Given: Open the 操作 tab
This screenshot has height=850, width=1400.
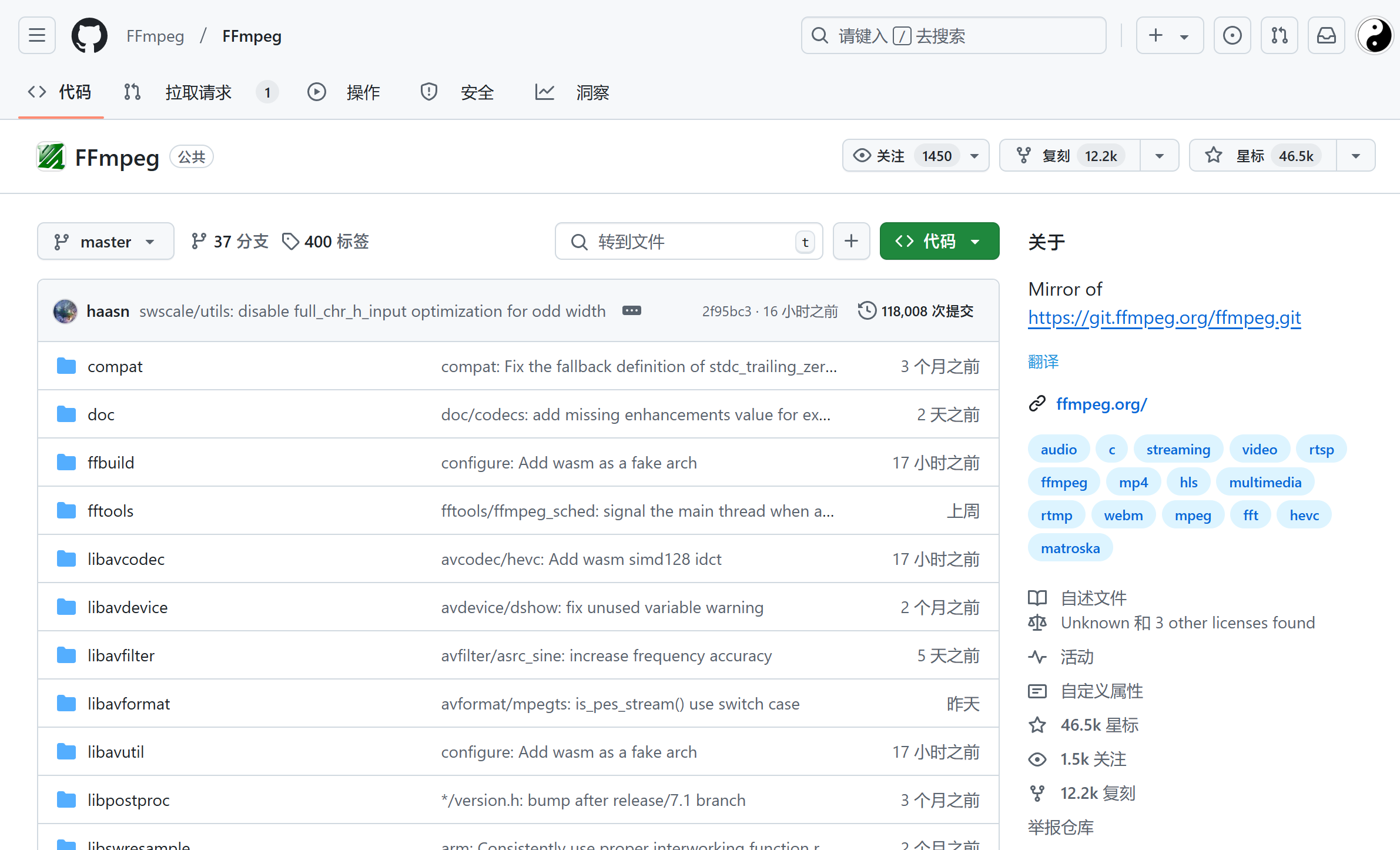Looking at the screenshot, I should tap(344, 92).
